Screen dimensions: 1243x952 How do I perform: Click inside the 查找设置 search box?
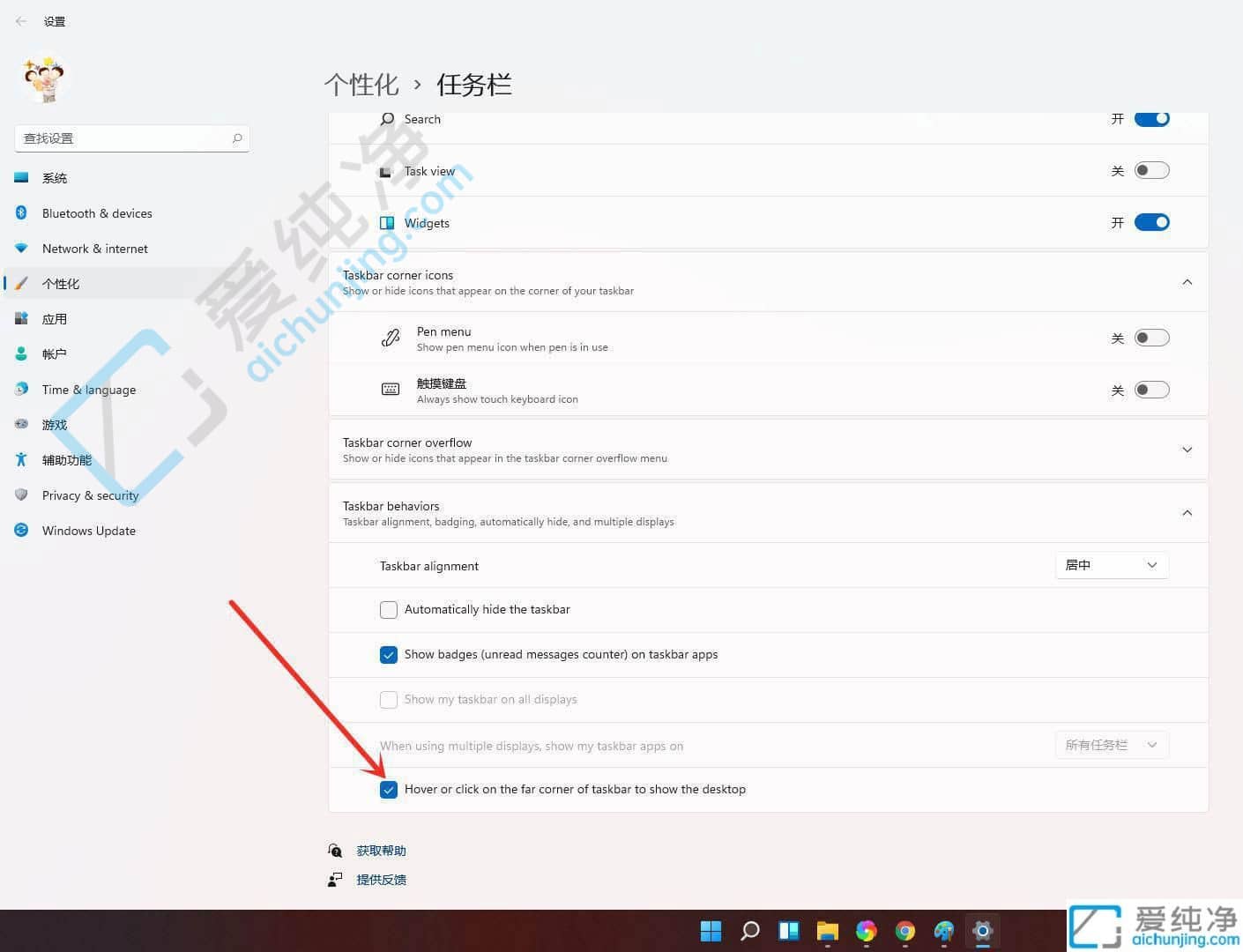(x=123, y=138)
